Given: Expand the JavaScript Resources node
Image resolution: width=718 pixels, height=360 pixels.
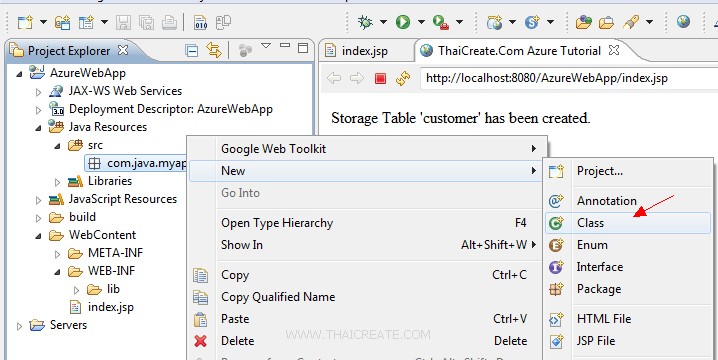Looking at the screenshot, I should 38,200.
